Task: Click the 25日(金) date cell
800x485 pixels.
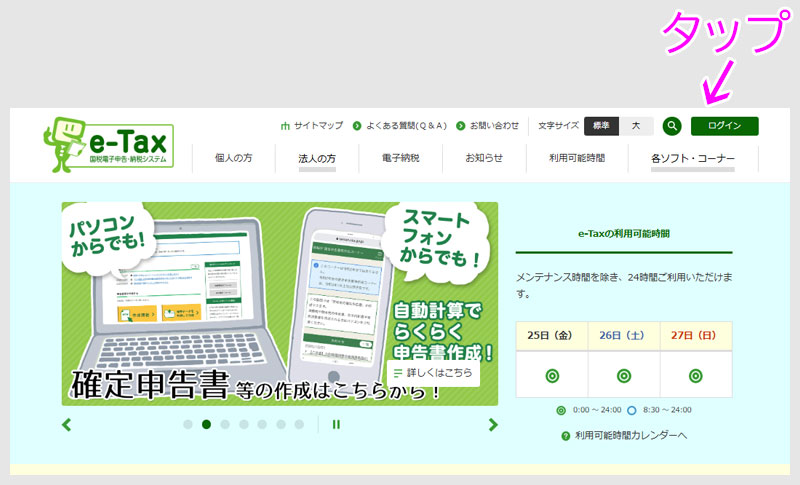Action: [552, 336]
